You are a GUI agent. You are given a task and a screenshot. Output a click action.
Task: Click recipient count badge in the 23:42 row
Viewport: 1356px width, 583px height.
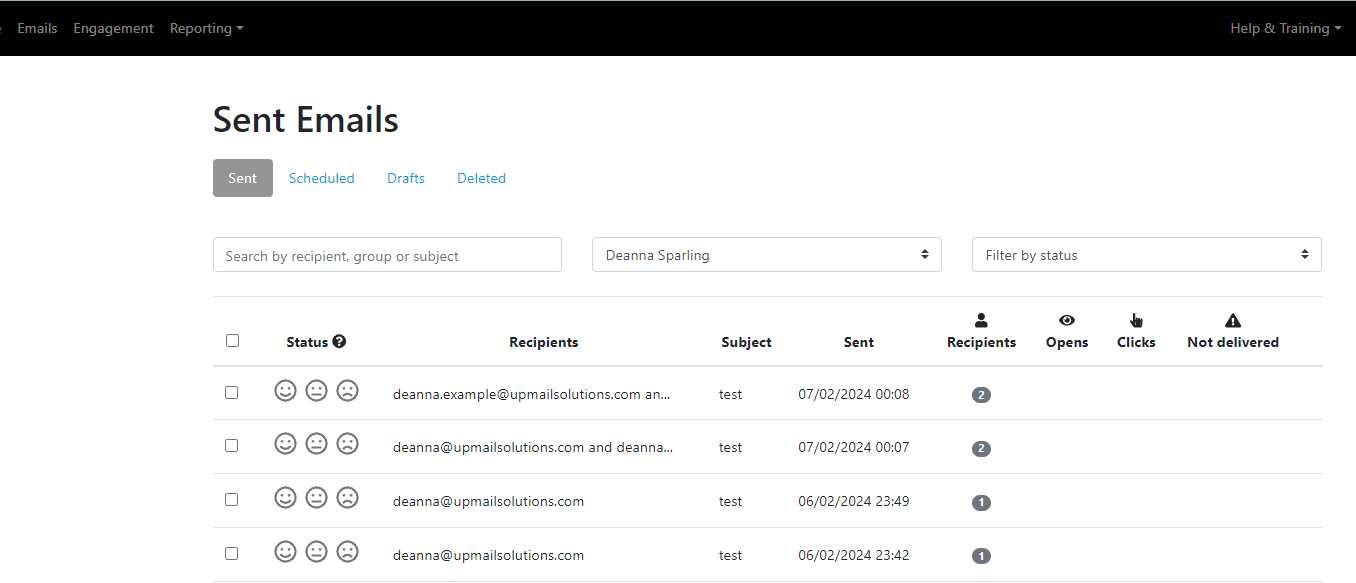click(x=981, y=556)
